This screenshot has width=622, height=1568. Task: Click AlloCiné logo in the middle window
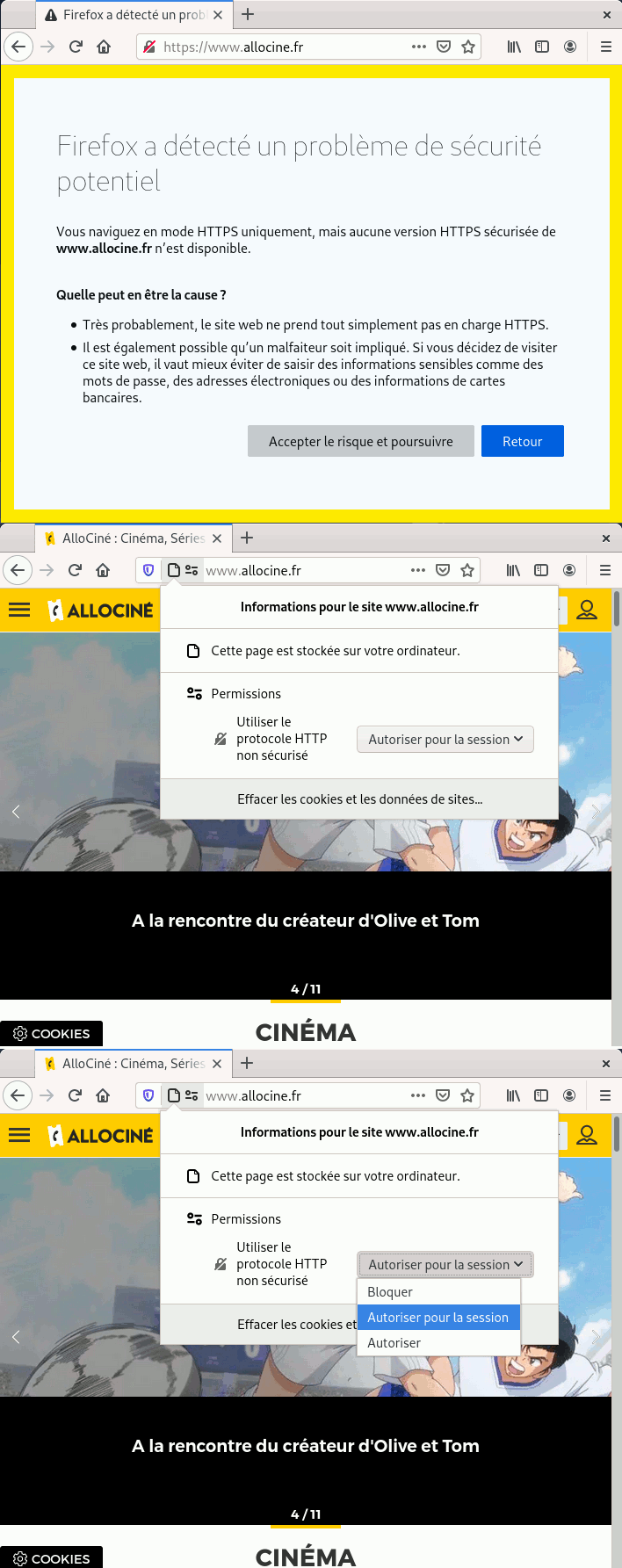pos(100,610)
